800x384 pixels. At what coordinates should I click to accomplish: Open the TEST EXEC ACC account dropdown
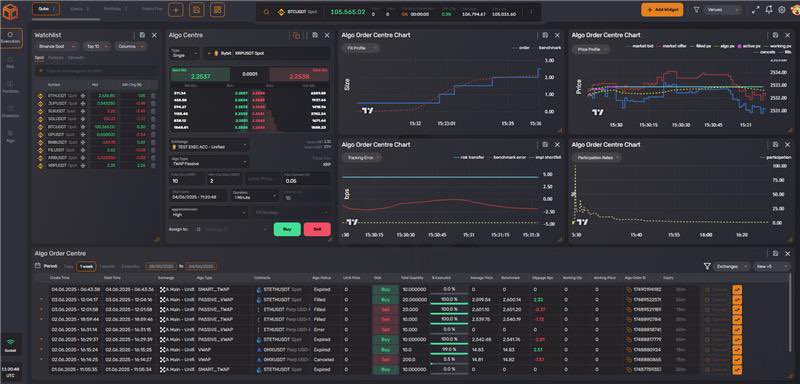tap(209, 145)
